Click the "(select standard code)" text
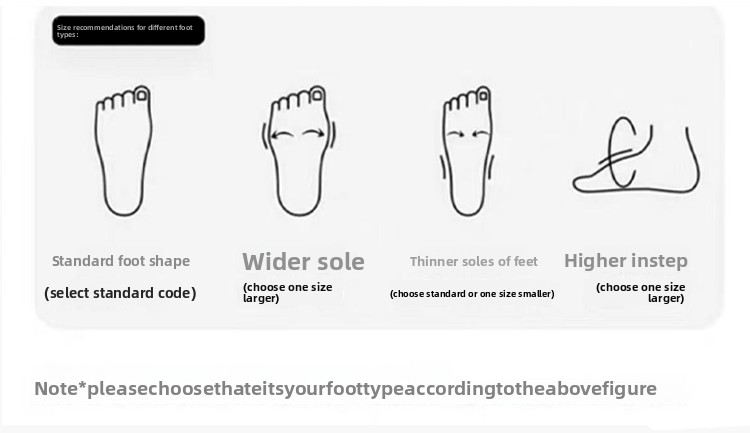Image resolution: width=750 pixels, height=433 pixels. pos(120,293)
